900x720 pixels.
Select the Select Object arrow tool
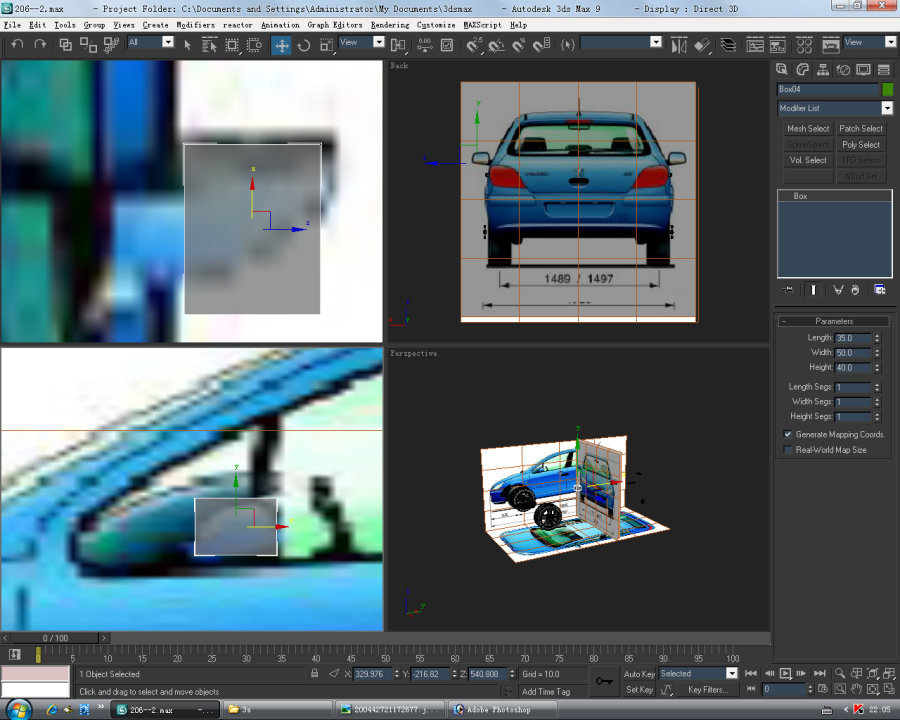[x=187, y=45]
